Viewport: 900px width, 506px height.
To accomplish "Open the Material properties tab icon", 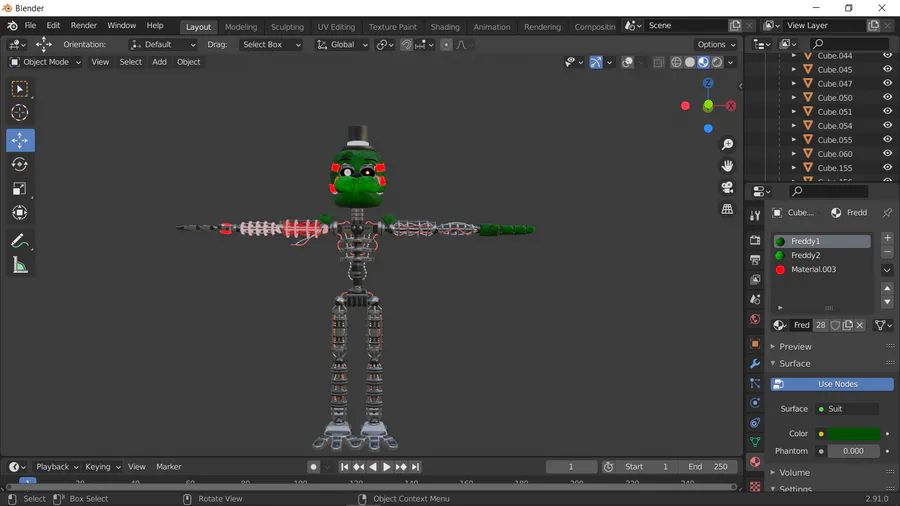I will 755,462.
